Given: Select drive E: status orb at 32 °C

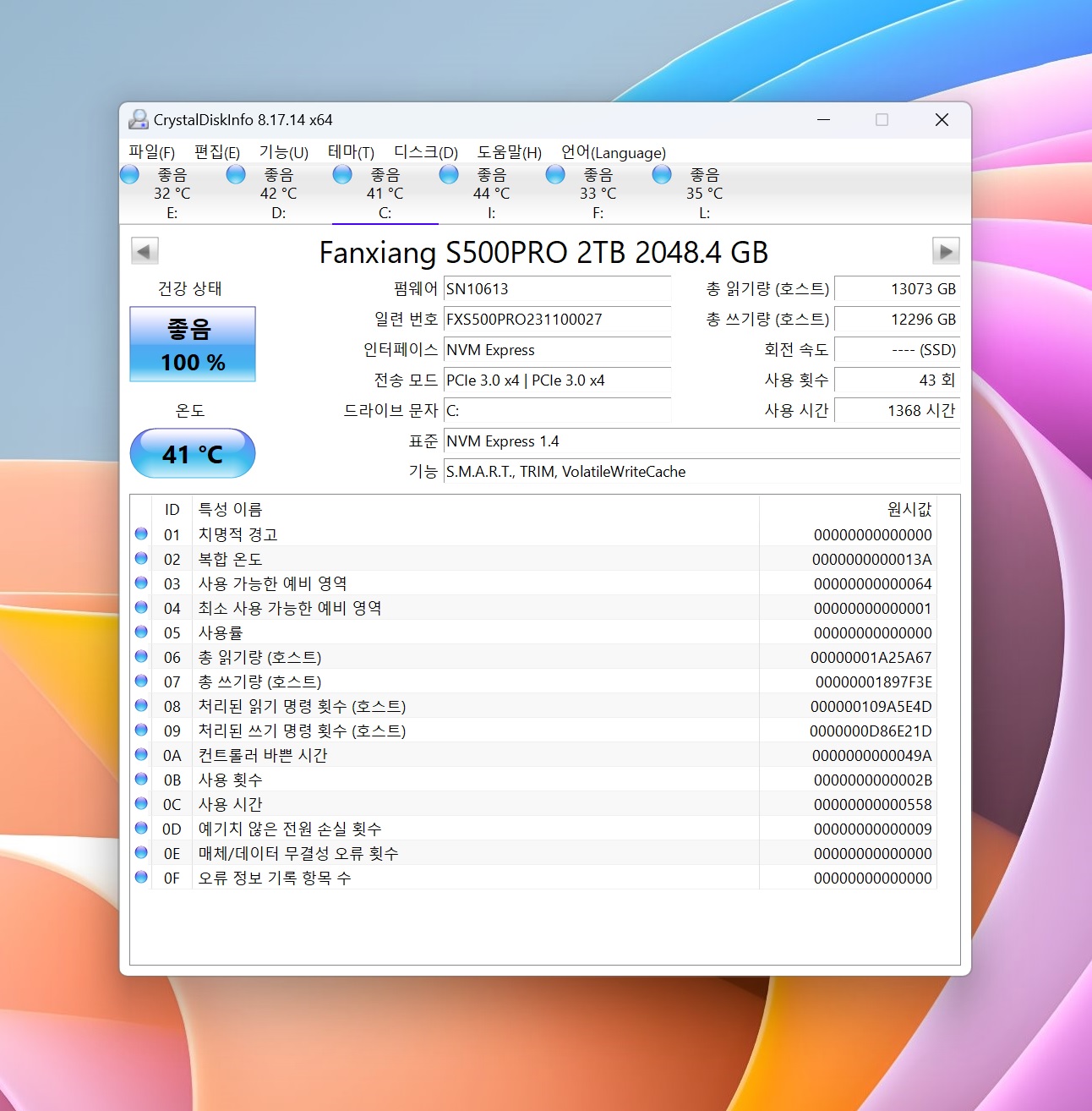Looking at the screenshot, I should coord(129,174).
